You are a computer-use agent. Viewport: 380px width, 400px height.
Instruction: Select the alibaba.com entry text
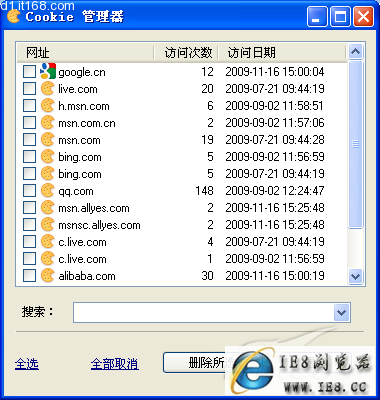pos(87,276)
